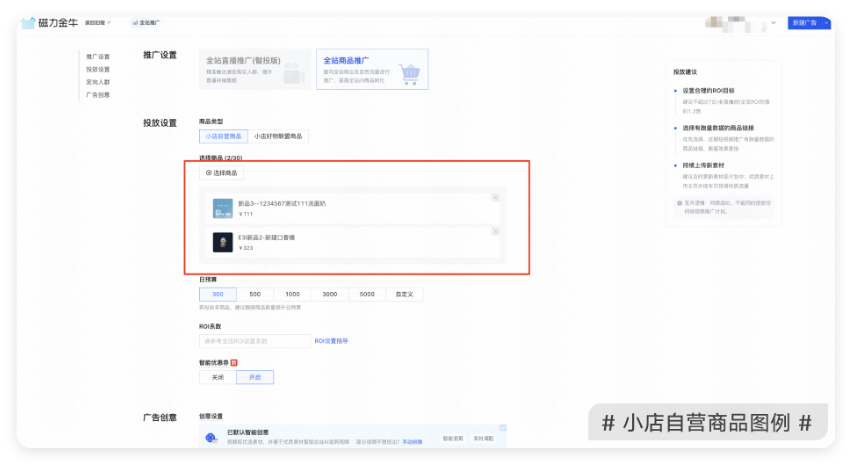The height and width of the screenshot is (464, 851).
Task: Remove the ¥323 product with its X icon
Action: tap(495, 232)
